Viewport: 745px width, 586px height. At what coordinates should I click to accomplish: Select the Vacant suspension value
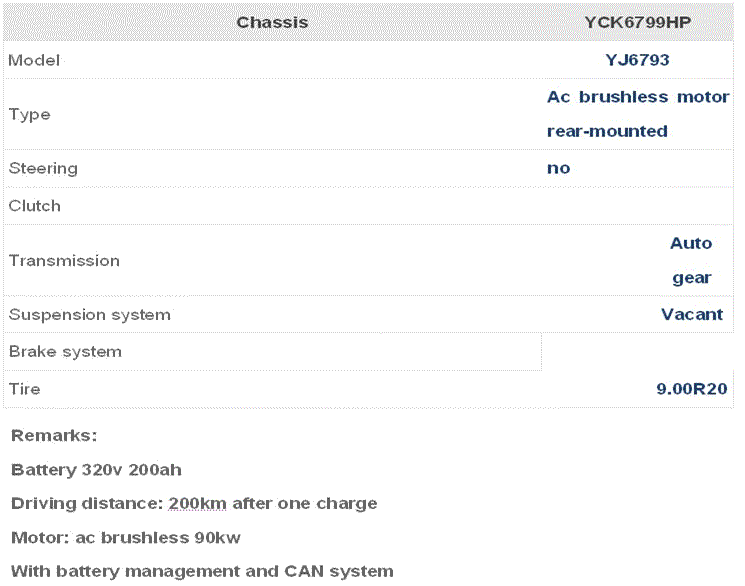[692, 314]
